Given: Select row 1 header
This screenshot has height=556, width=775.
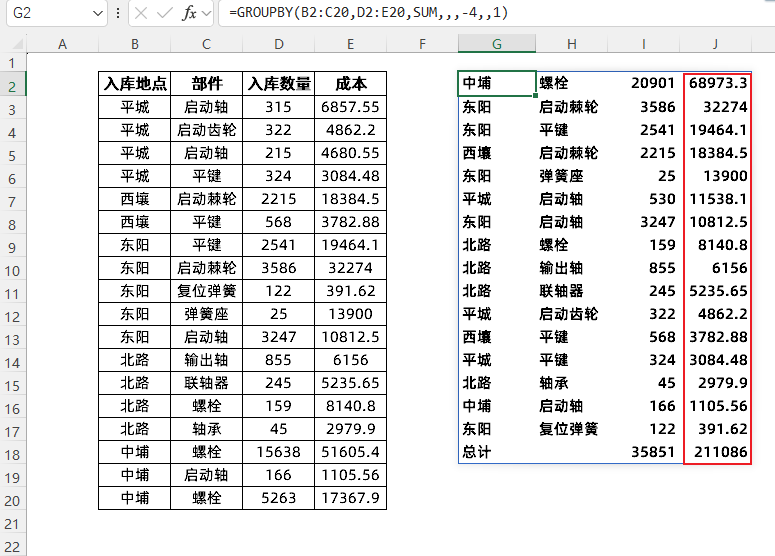Looking at the screenshot, I should tap(13, 63).
